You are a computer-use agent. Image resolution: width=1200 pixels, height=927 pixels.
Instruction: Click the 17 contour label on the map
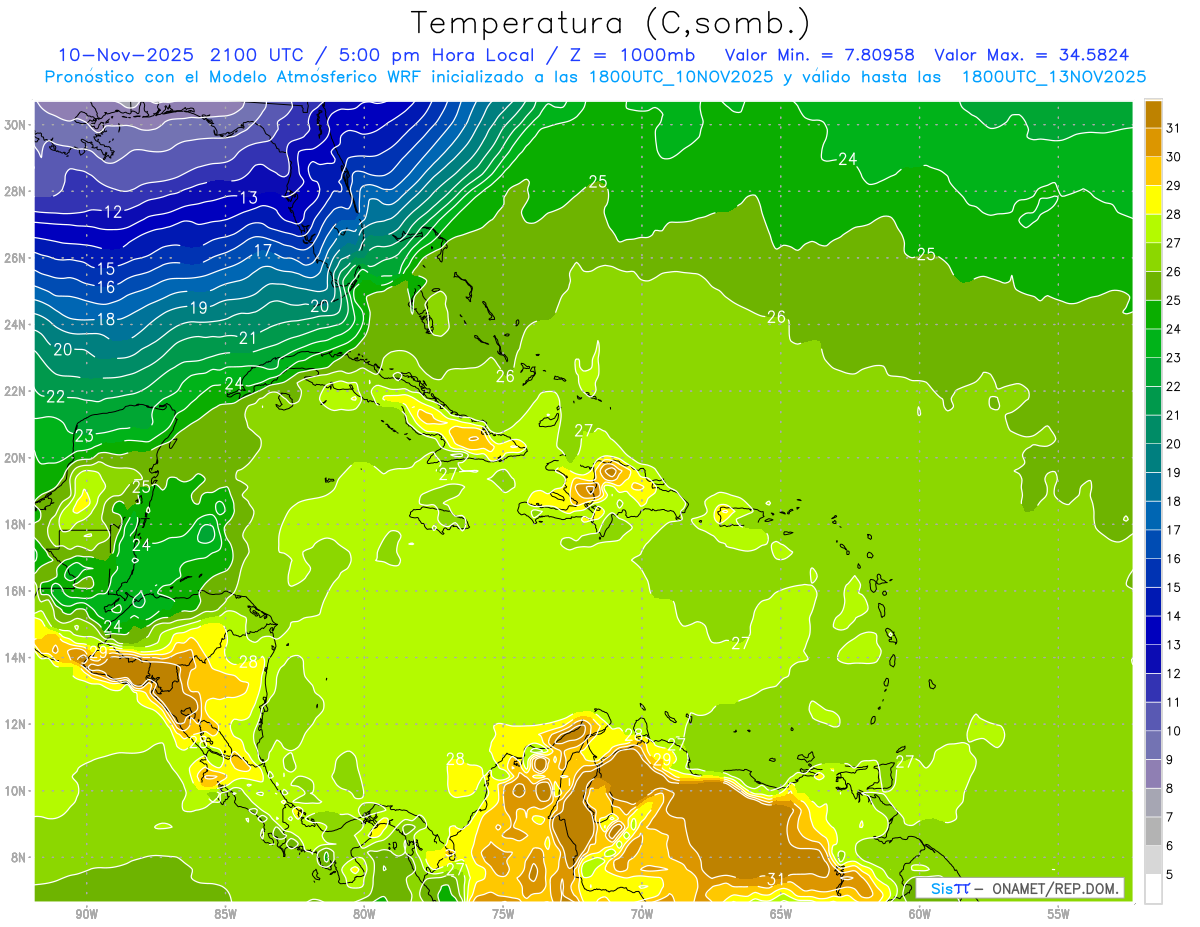(263, 251)
